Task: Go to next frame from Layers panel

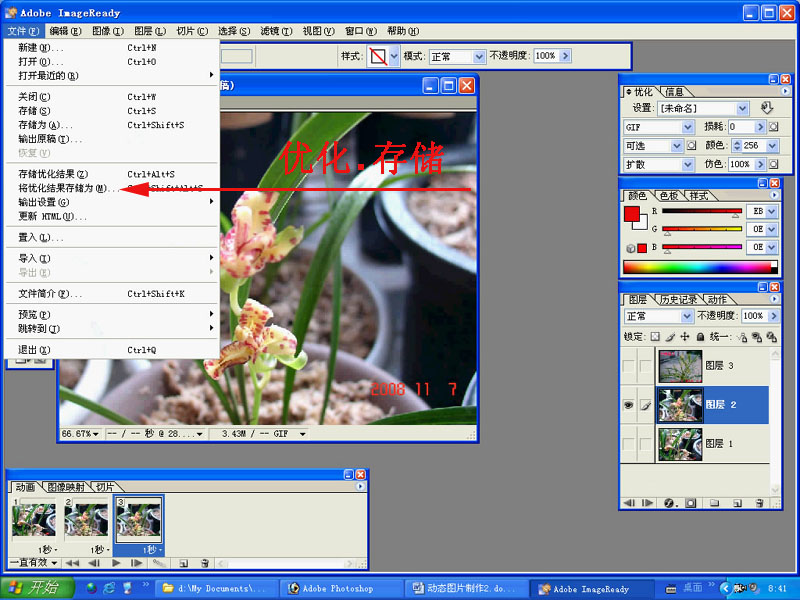Action: tap(647, 503)
